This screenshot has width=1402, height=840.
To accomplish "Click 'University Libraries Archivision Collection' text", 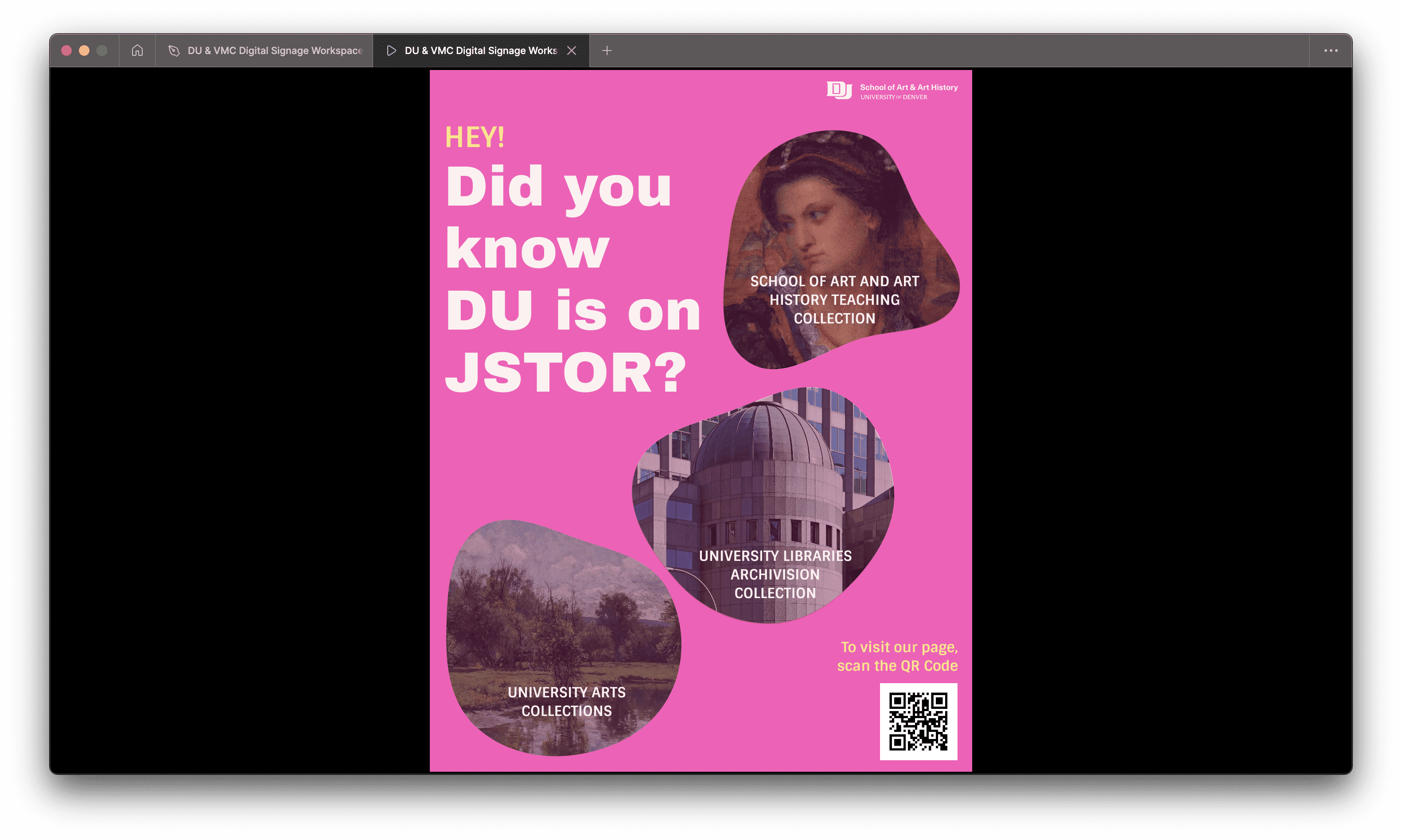I will click(775, 574).
